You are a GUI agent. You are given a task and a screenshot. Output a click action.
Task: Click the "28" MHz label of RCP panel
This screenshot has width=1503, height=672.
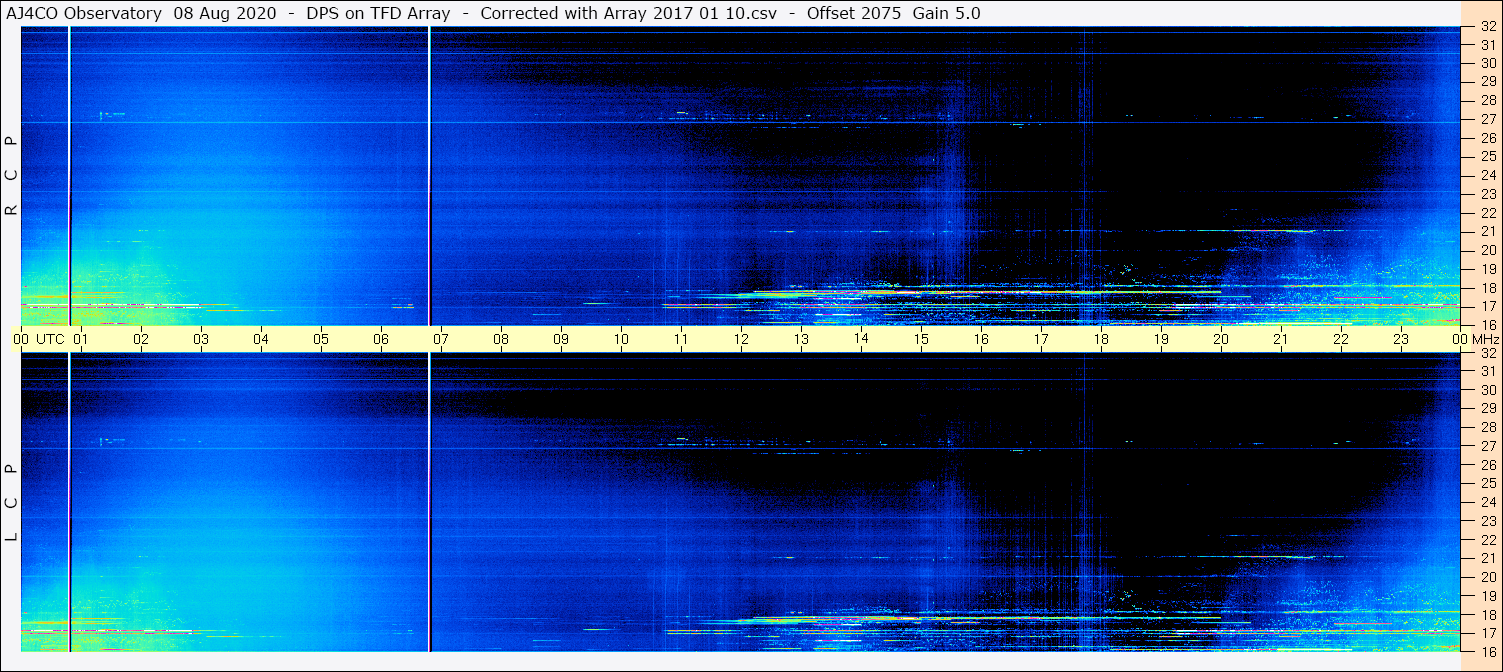(1488, 101)
